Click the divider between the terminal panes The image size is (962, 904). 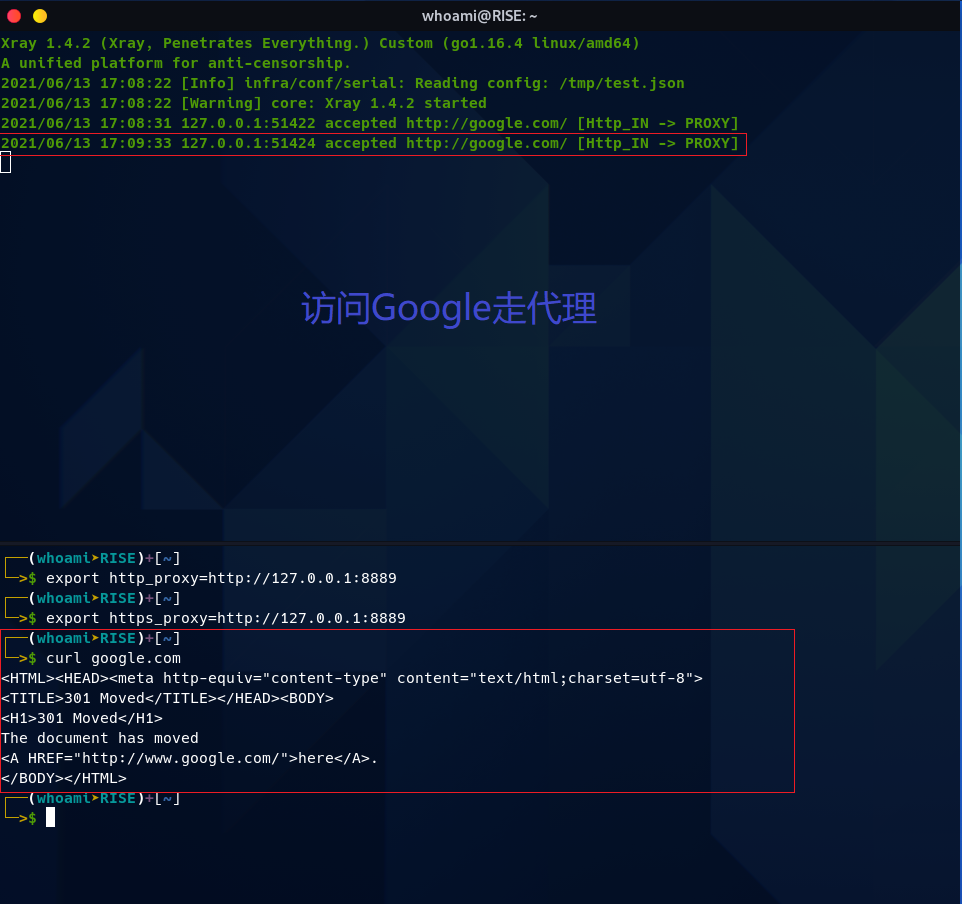[x=480, y=544]
